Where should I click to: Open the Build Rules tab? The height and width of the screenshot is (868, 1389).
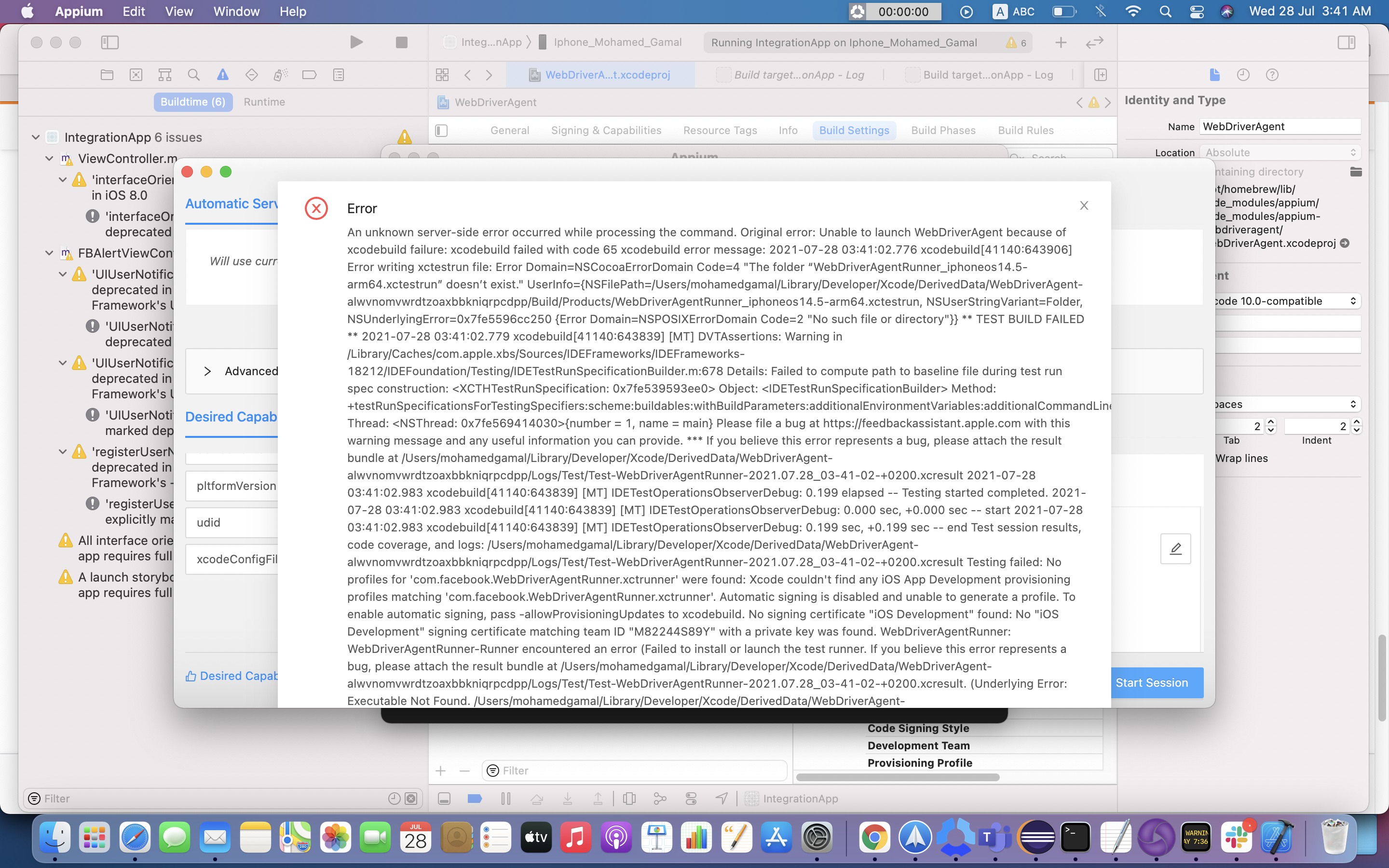coord(1026,130)
